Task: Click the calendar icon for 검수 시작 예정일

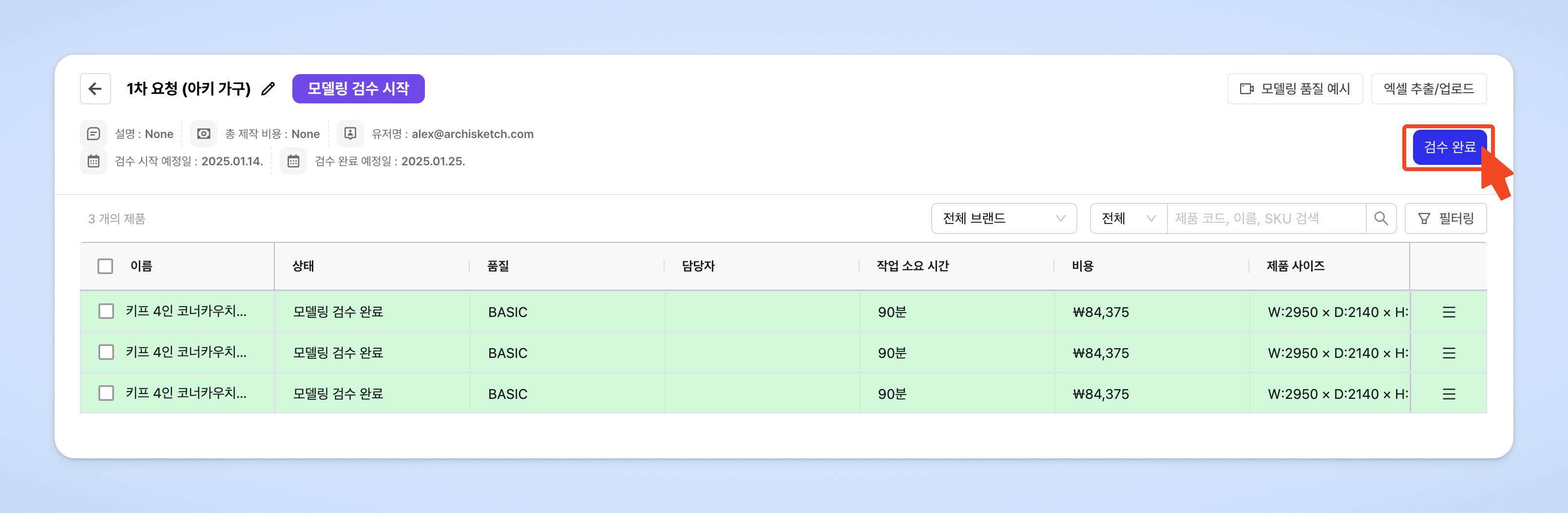Action: (x=94, y=161)
